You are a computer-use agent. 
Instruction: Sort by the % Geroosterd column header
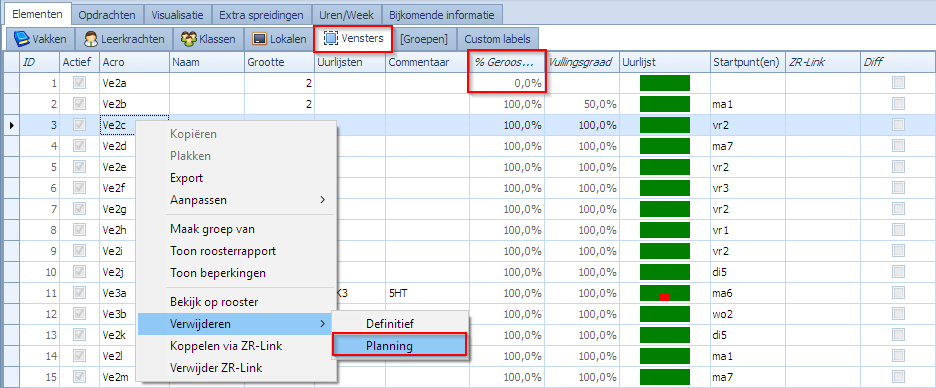coord(507,61)
